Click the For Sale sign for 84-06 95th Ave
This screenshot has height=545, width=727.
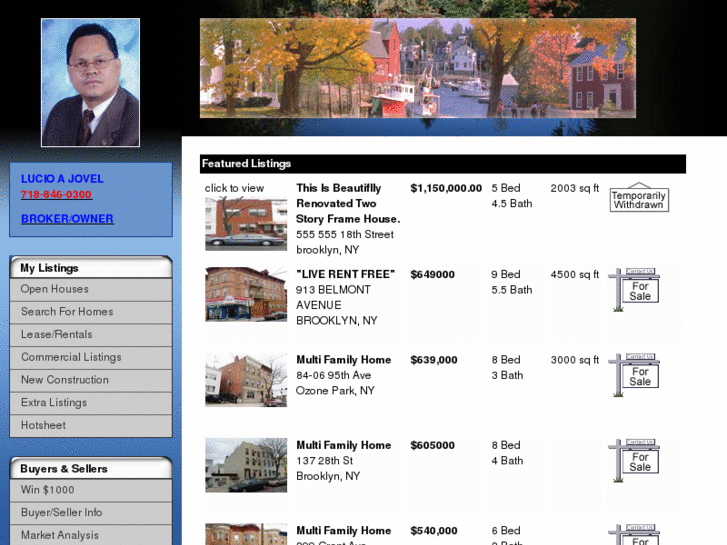(634, 375)
